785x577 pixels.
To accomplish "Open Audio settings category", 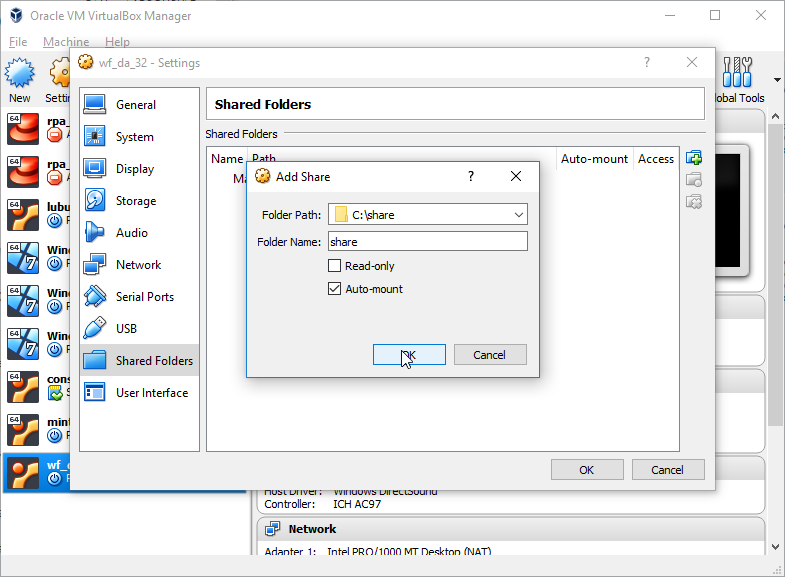I will coord(139,233).
